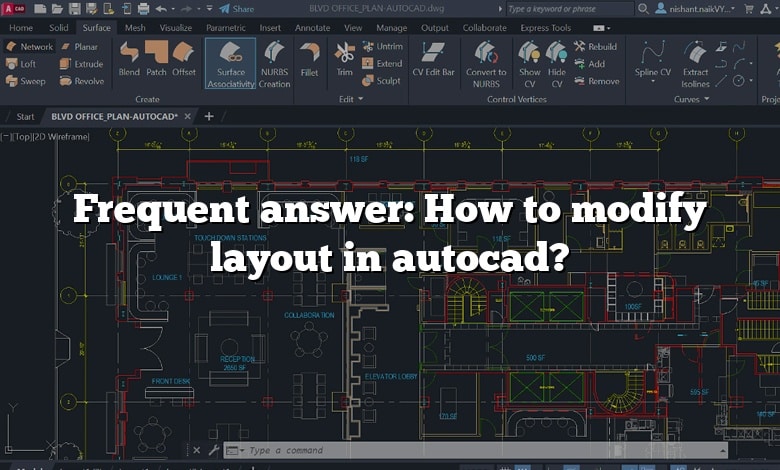
Task: Open the Annotate ribbon tab
Action: click(312, 28)
